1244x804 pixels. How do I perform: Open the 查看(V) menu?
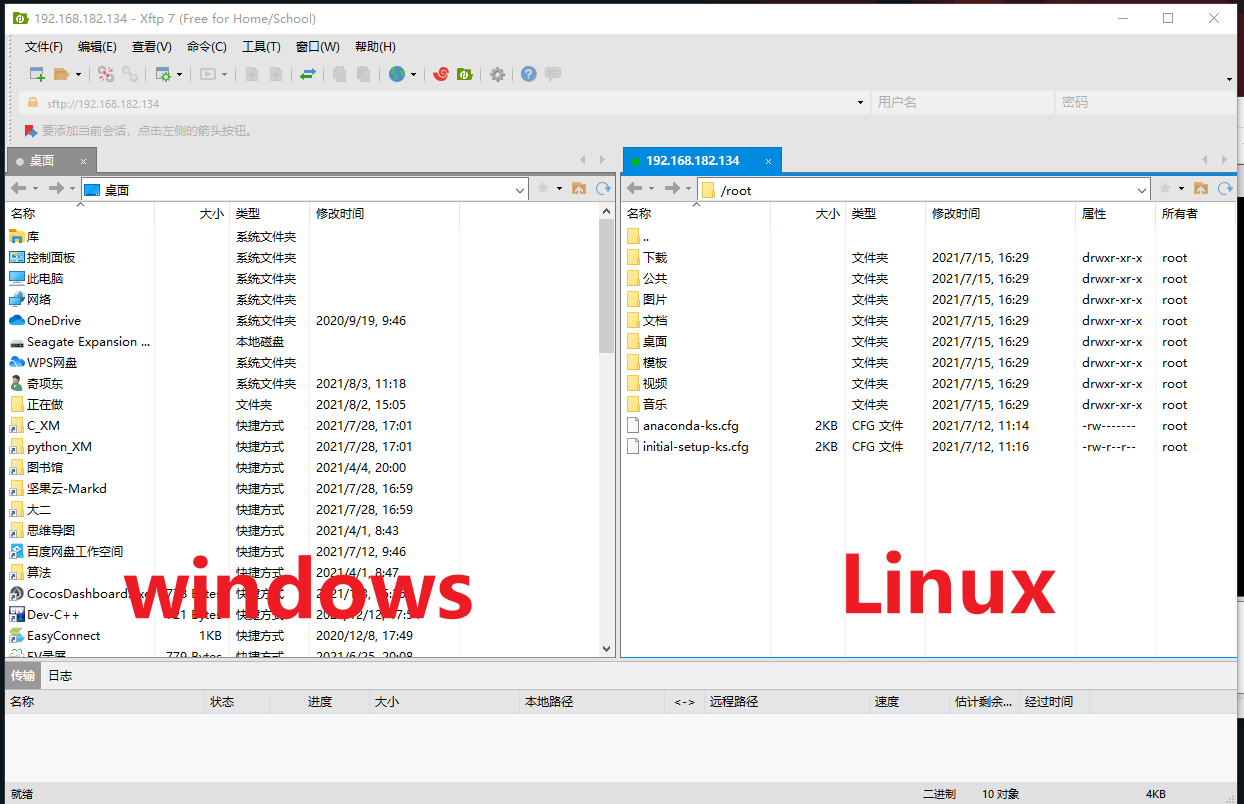click(151, 47)
